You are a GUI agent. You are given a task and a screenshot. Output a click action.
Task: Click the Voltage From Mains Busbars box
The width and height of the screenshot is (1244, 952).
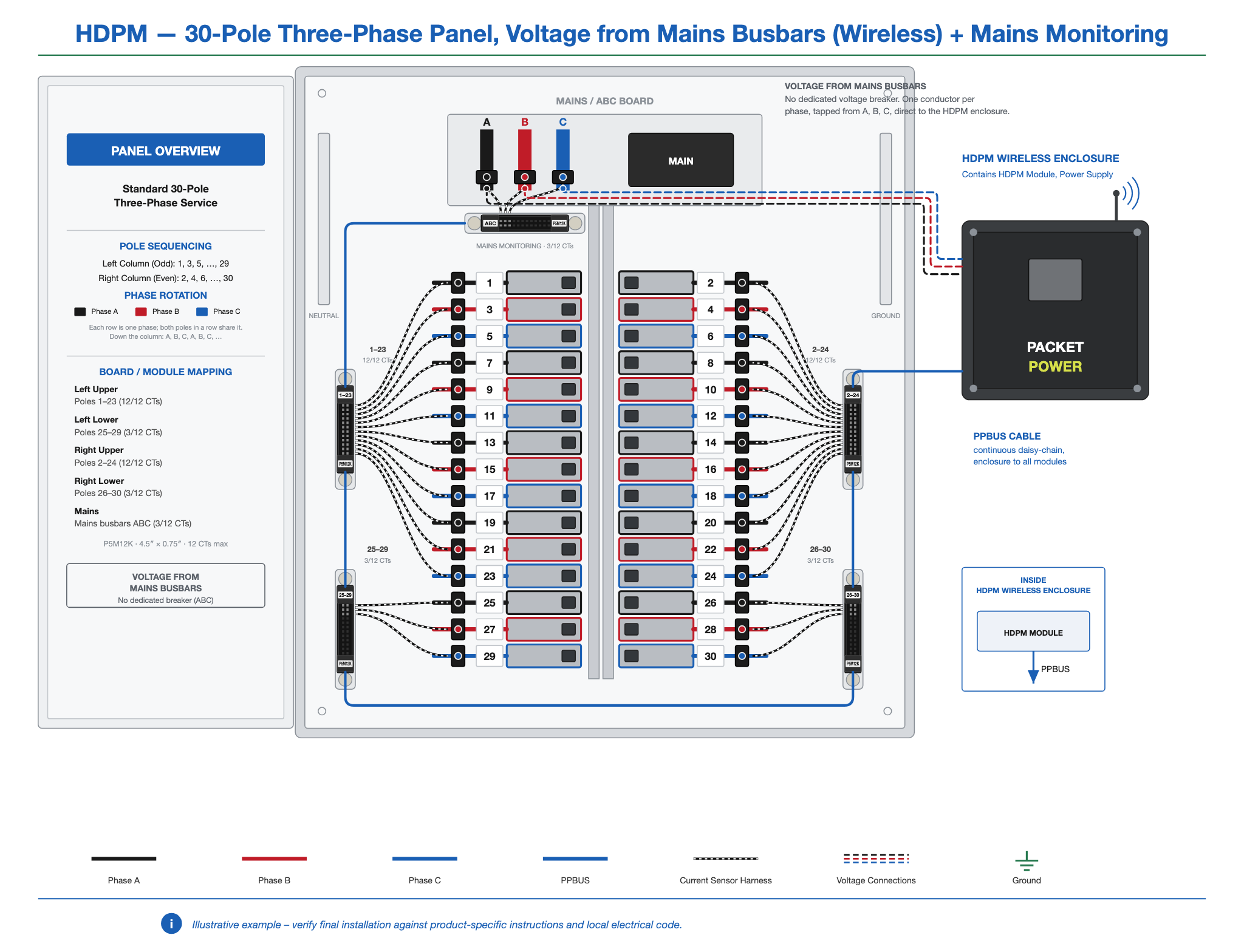(x=165, y=586)
